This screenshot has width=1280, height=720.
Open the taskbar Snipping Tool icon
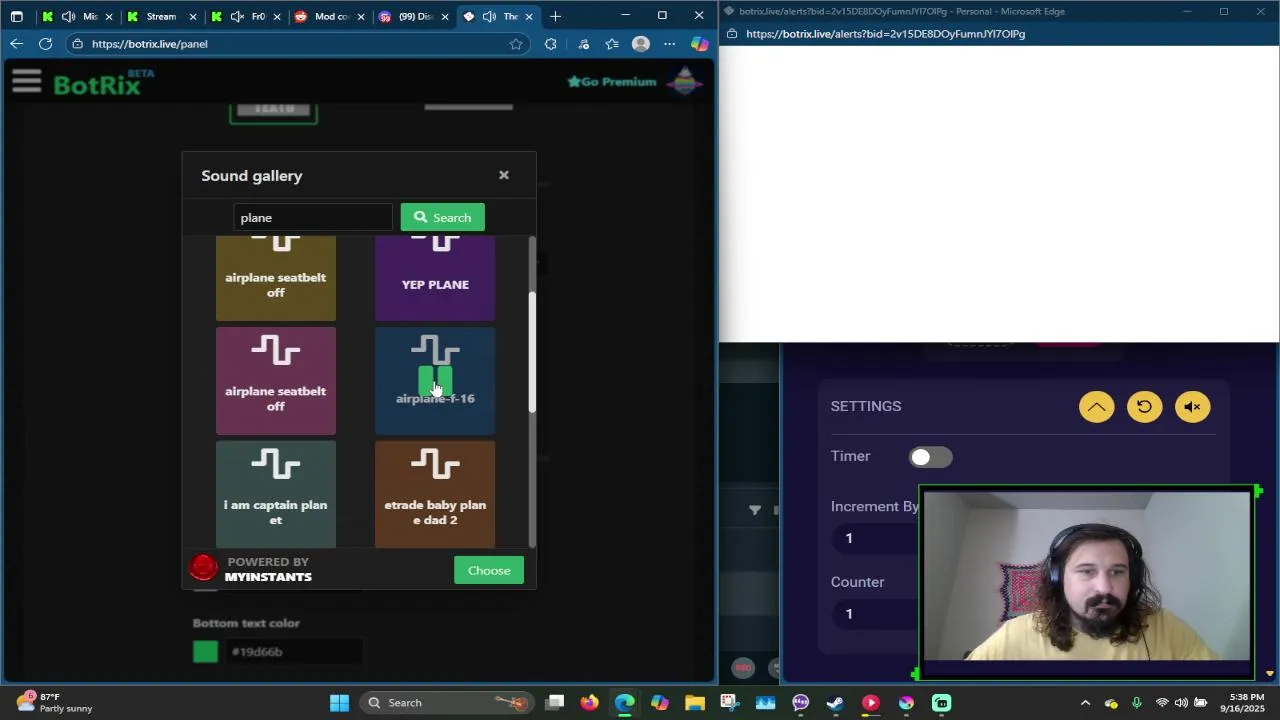point(729,702)
